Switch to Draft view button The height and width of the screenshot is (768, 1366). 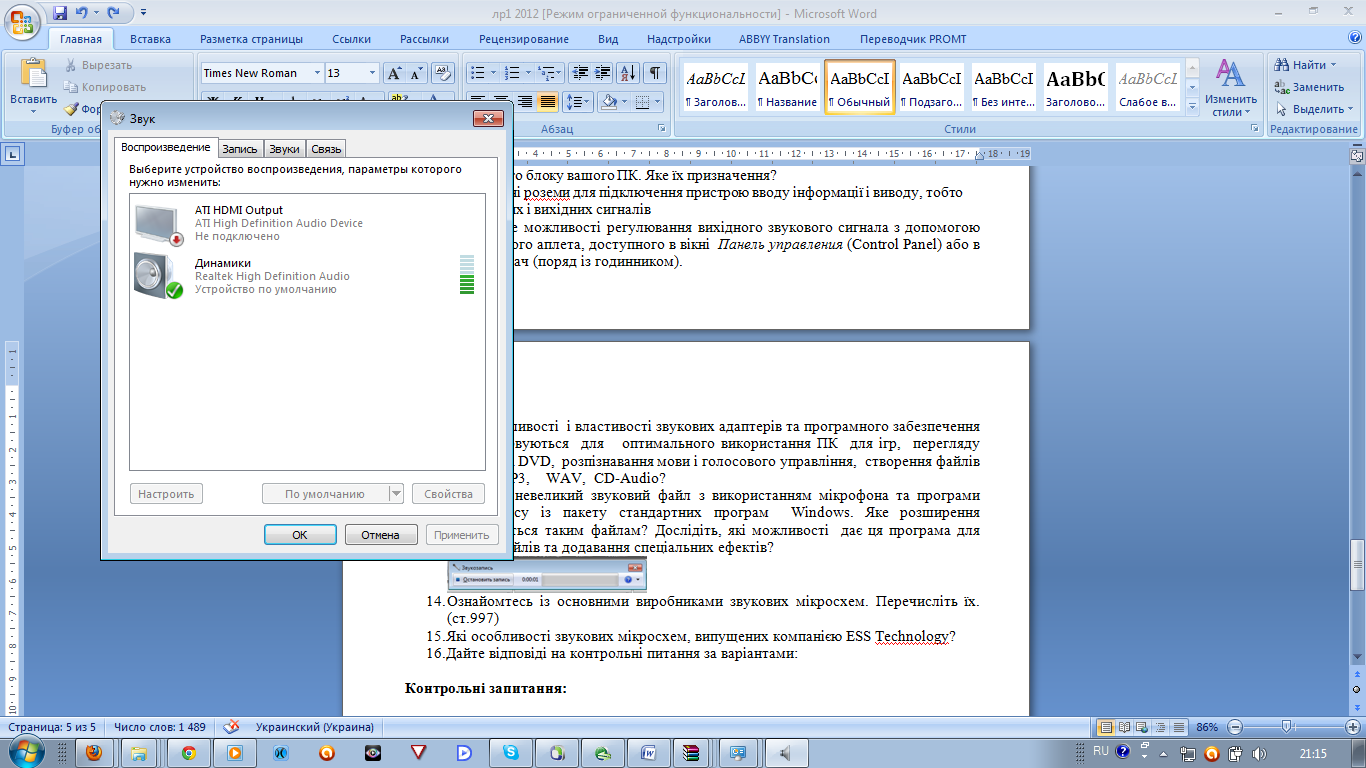coord(1179,727)
